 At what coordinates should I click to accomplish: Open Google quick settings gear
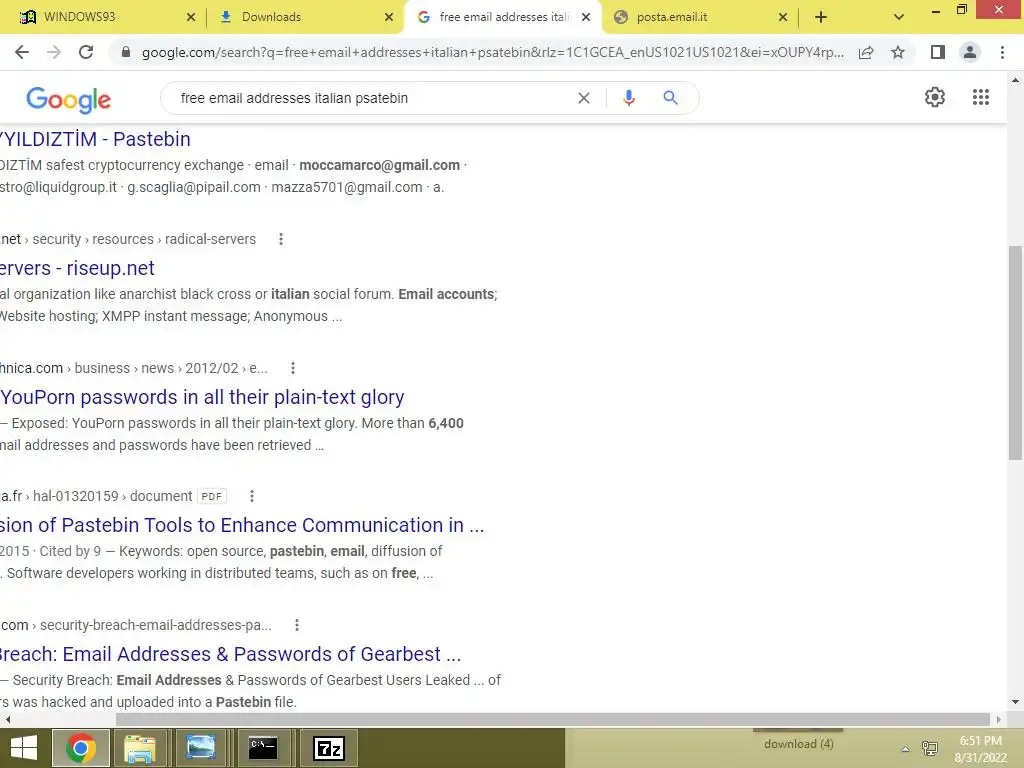(935, 97)
